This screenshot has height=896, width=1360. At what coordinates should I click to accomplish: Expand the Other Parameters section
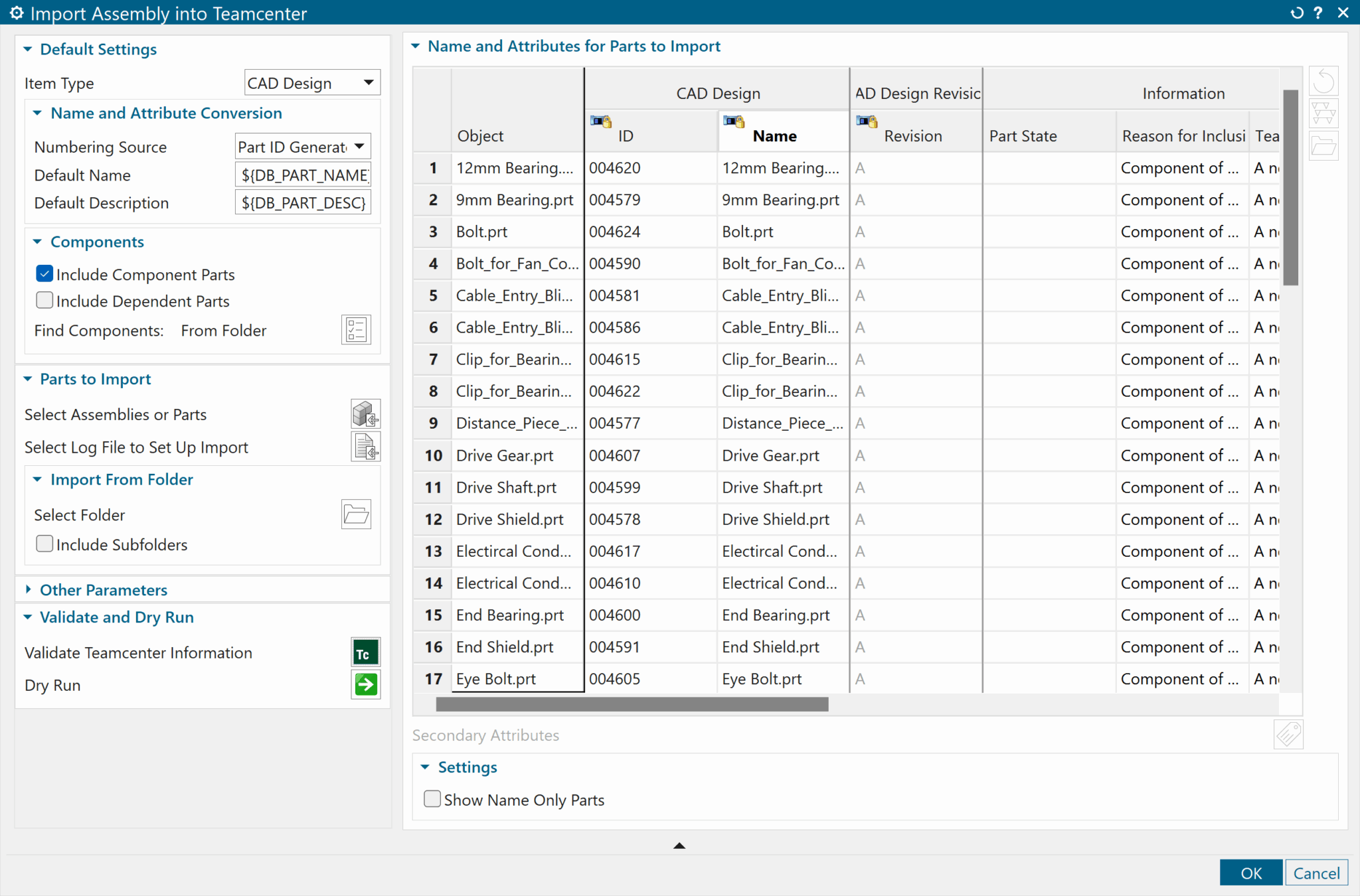click(x=29, y=589)
